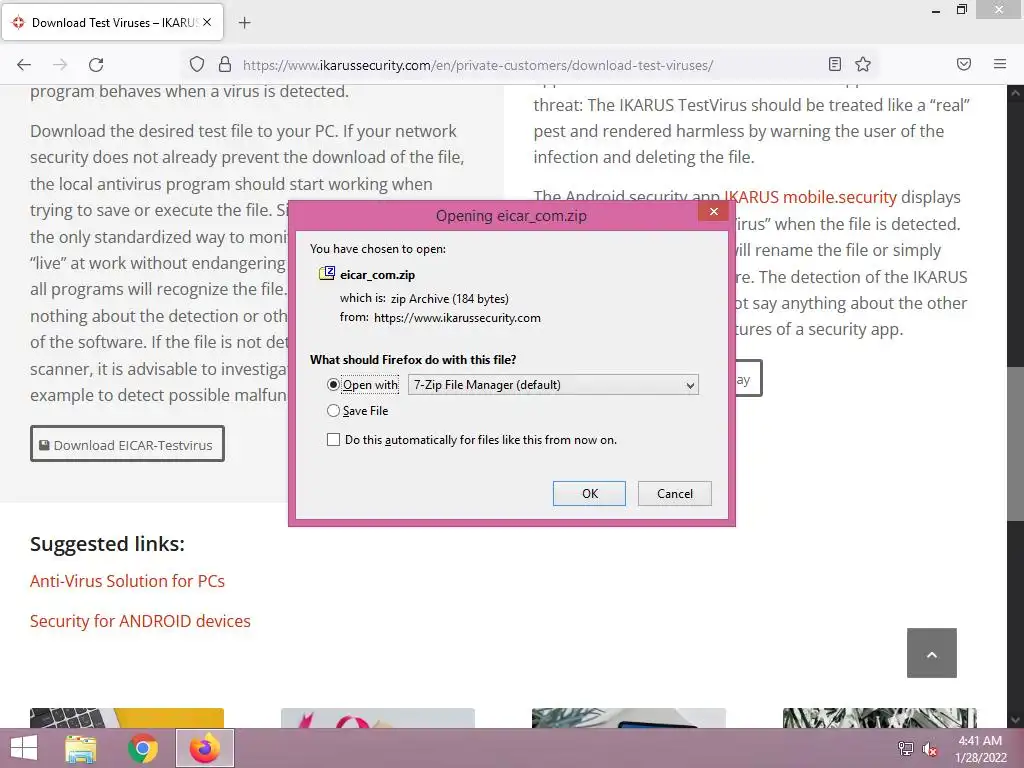Close the Opening eicar_com.zip dialog
Image resolution: width=1024 pixels, height=768 pixels.
(714, 212)
